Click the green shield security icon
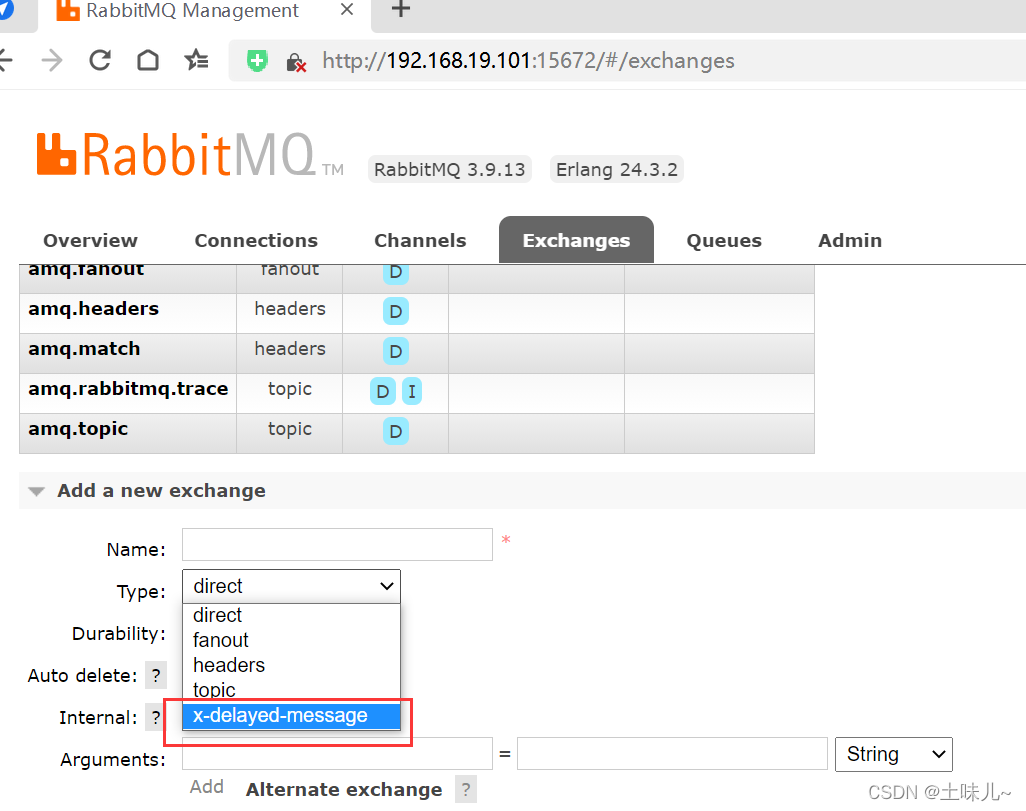This screenshot has width=1026, height=811. point(257,61)
